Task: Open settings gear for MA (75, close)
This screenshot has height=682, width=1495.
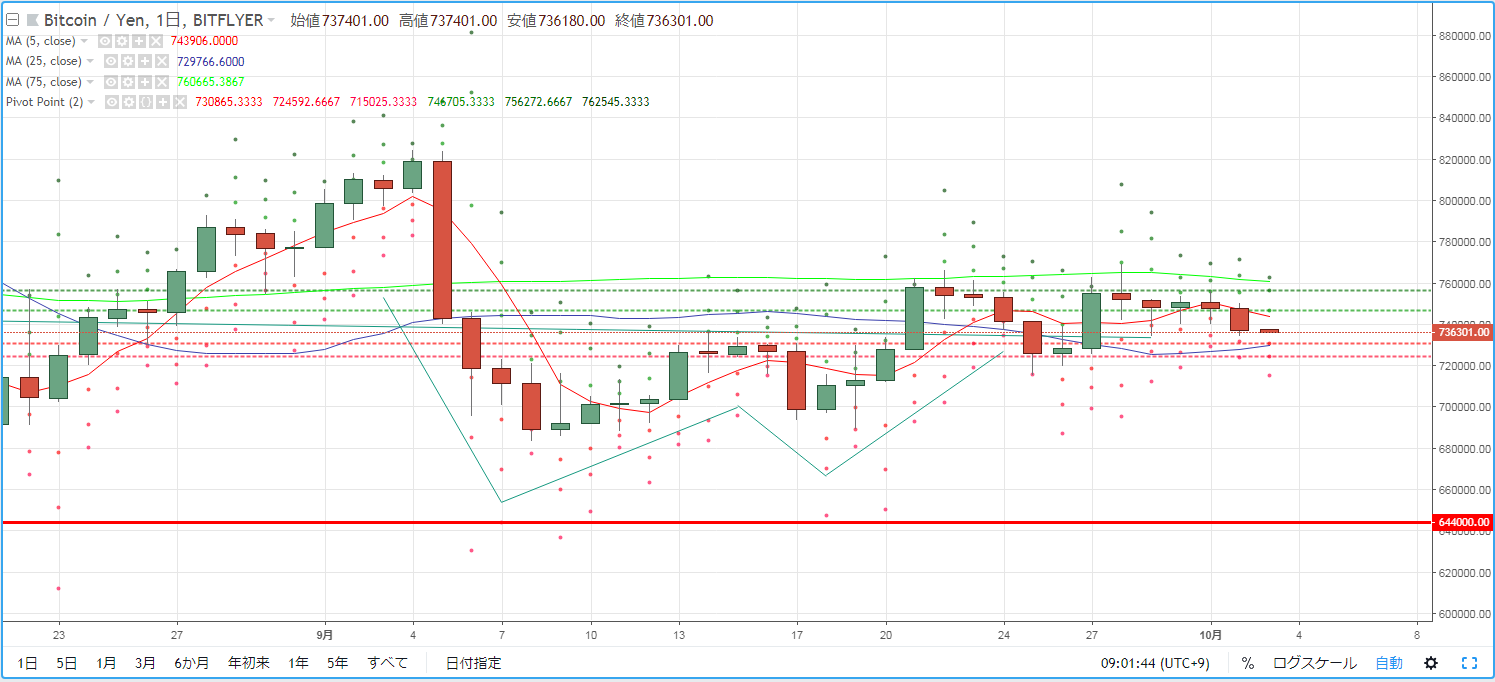Action: coord(128,82)
